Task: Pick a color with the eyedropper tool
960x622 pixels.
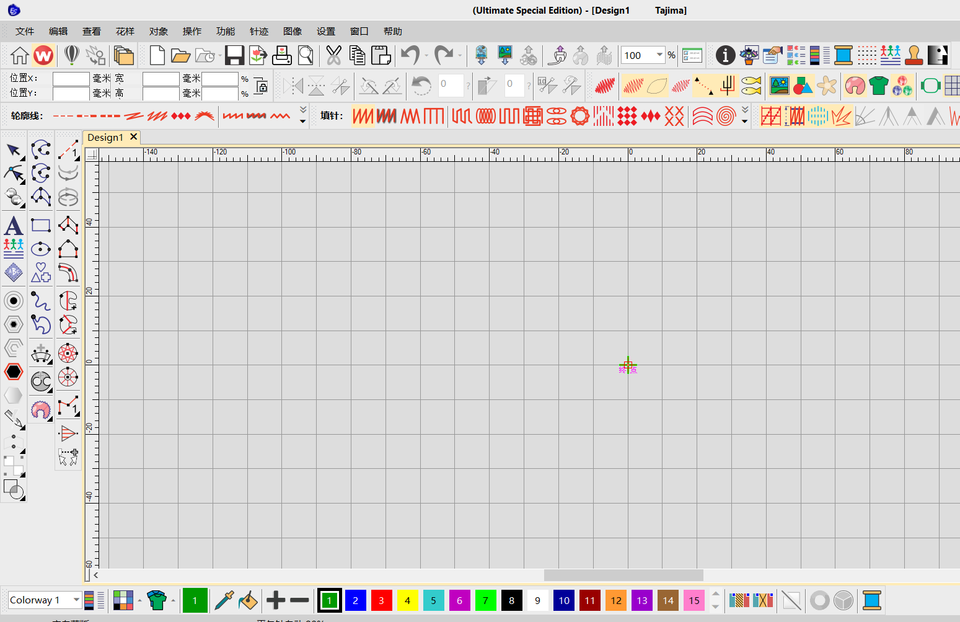Action: [223, 600]
